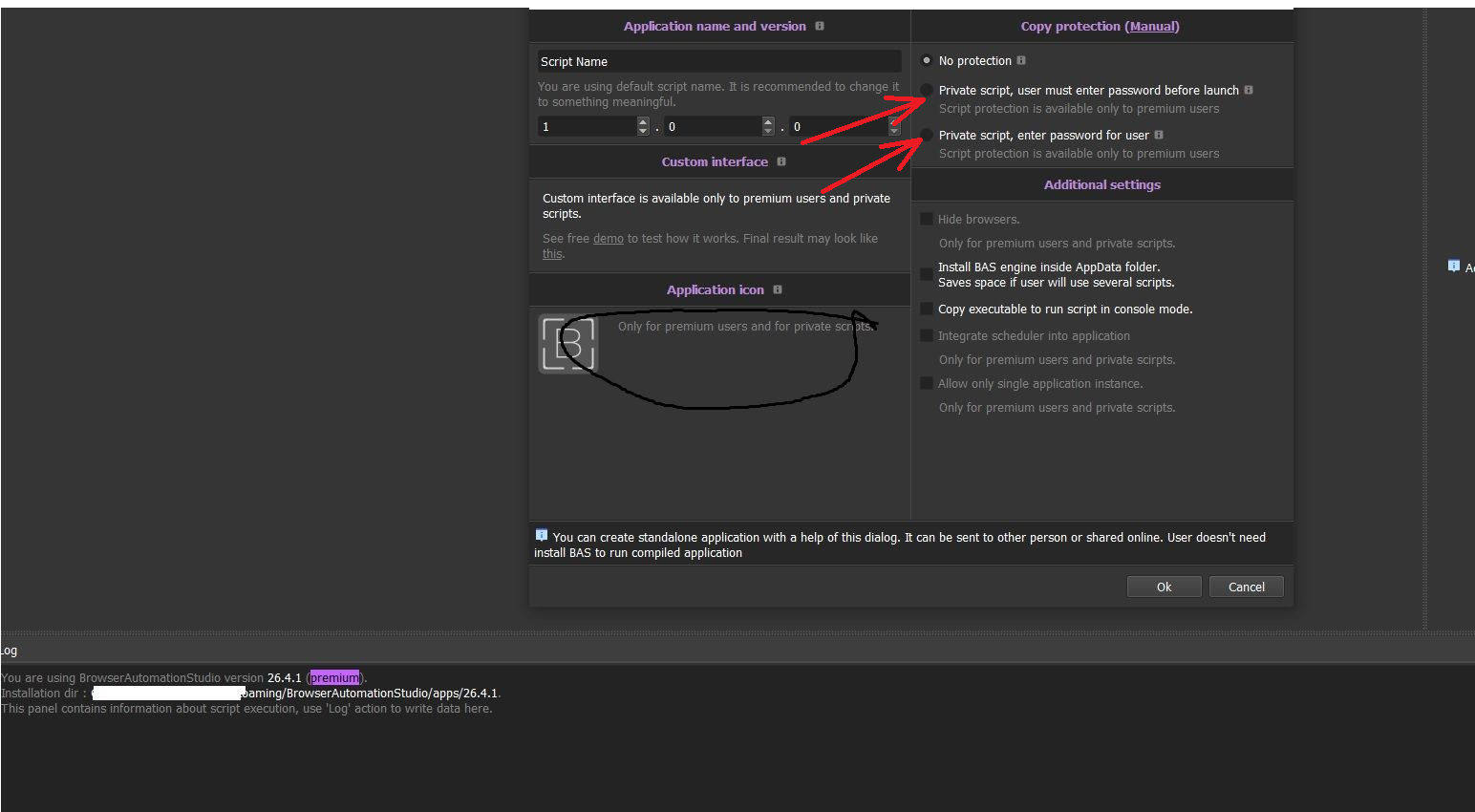Click info icon after 'password before launch' option

pos(1249,90)
